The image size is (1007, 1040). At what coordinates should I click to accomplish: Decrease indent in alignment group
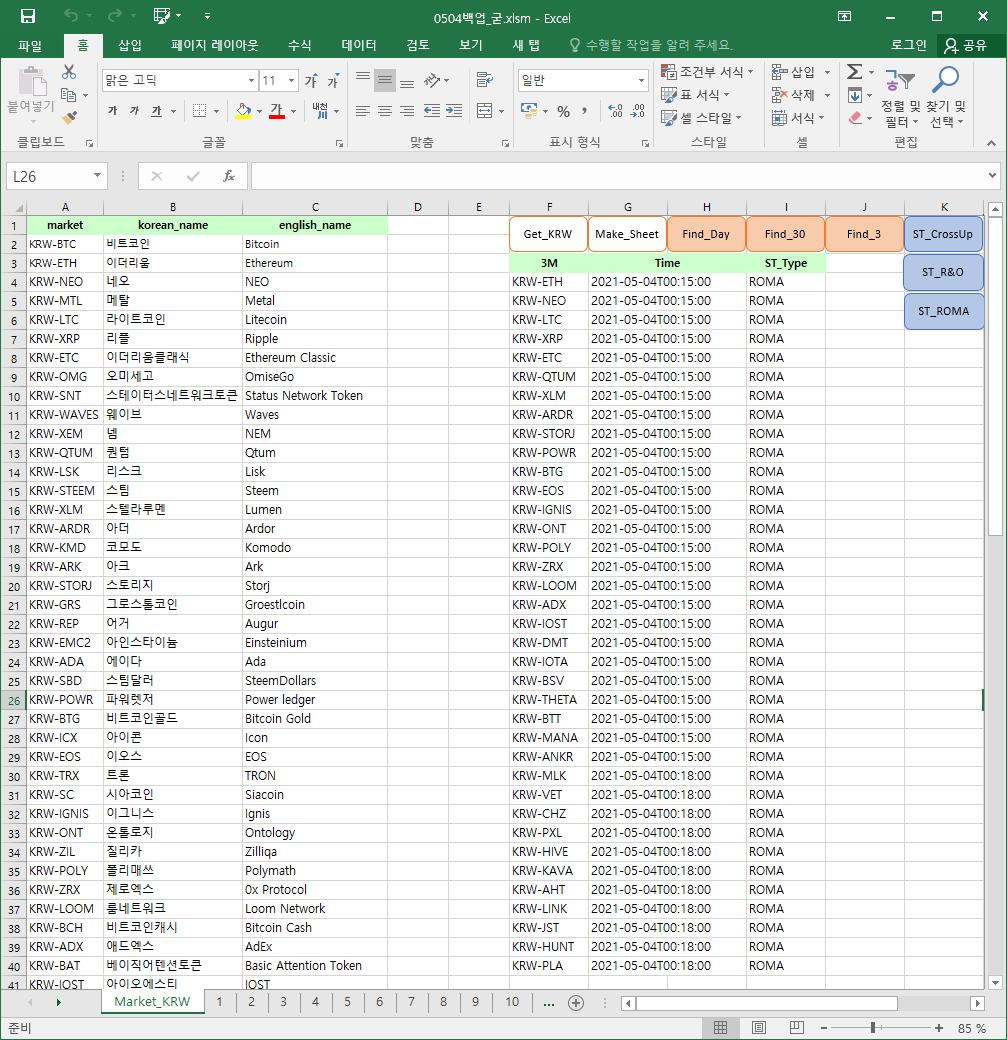432,111
